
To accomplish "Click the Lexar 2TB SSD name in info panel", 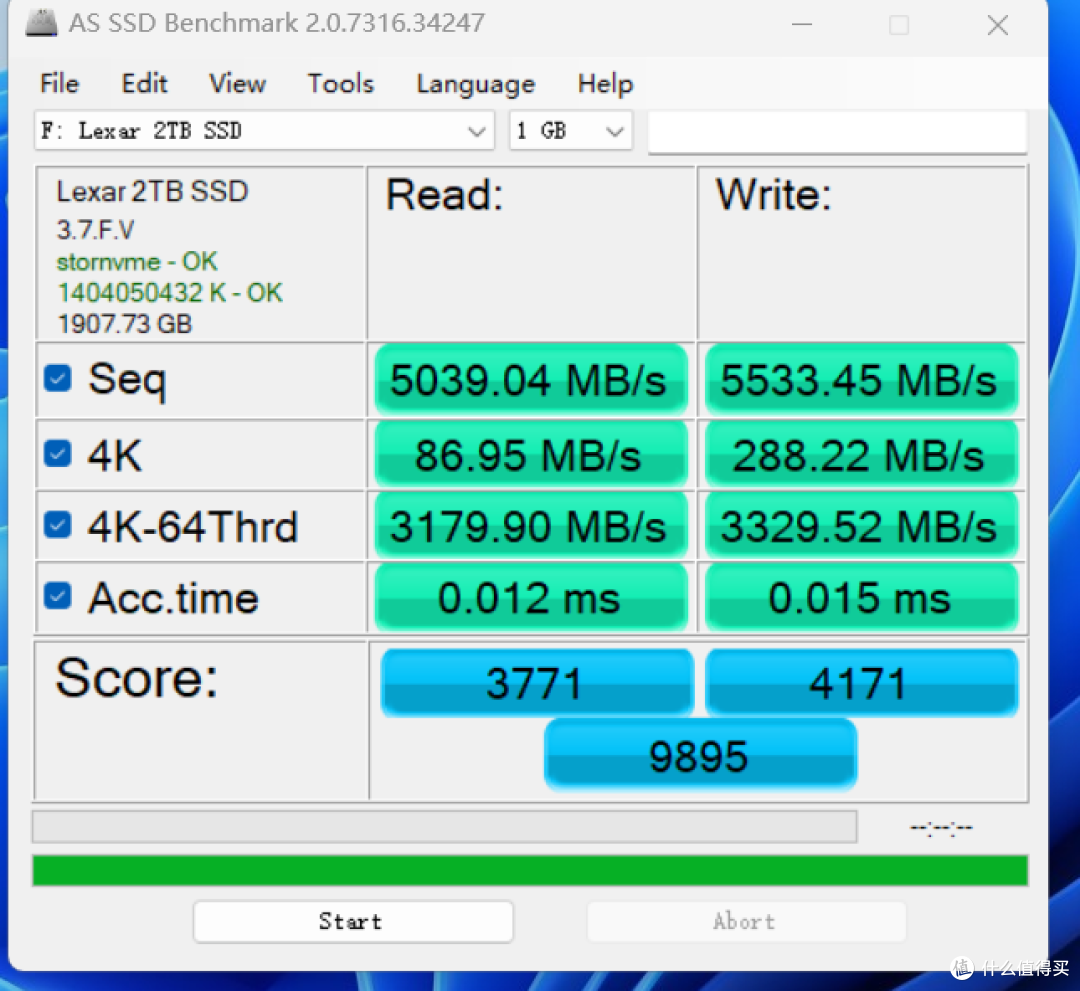I will (x=152, y=191).
